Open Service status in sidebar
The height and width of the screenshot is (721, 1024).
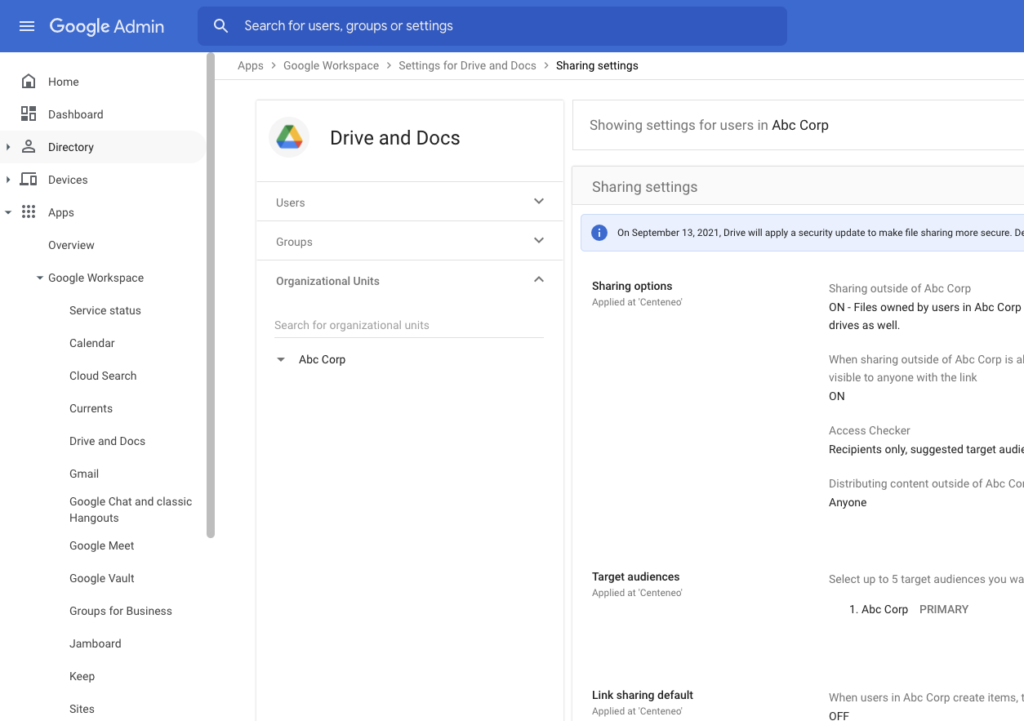coord(105,310)
